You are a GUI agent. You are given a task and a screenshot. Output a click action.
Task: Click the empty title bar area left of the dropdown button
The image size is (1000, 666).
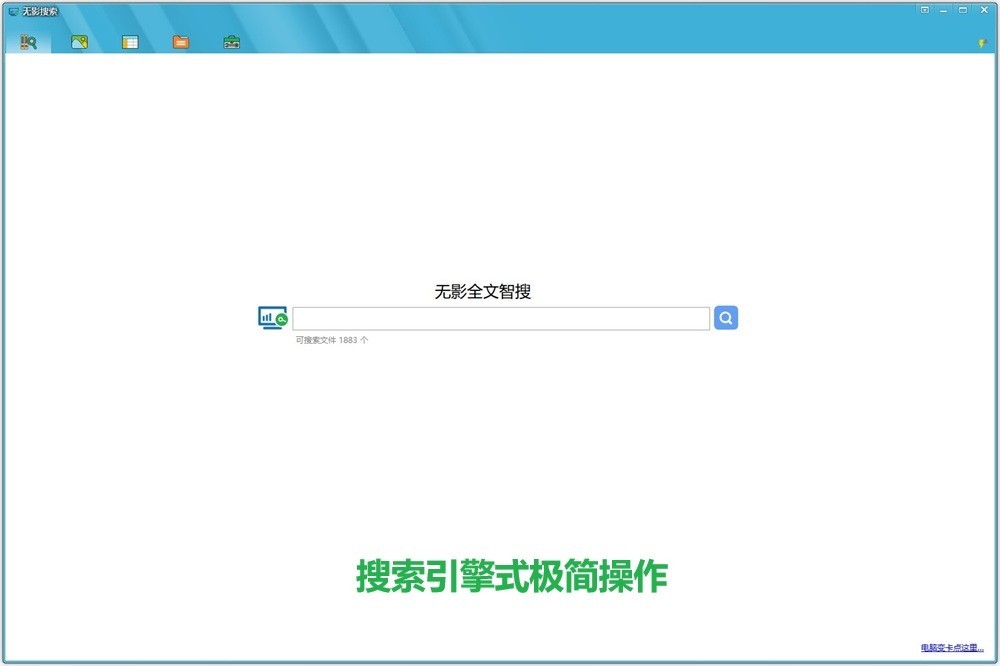[500, 10]
